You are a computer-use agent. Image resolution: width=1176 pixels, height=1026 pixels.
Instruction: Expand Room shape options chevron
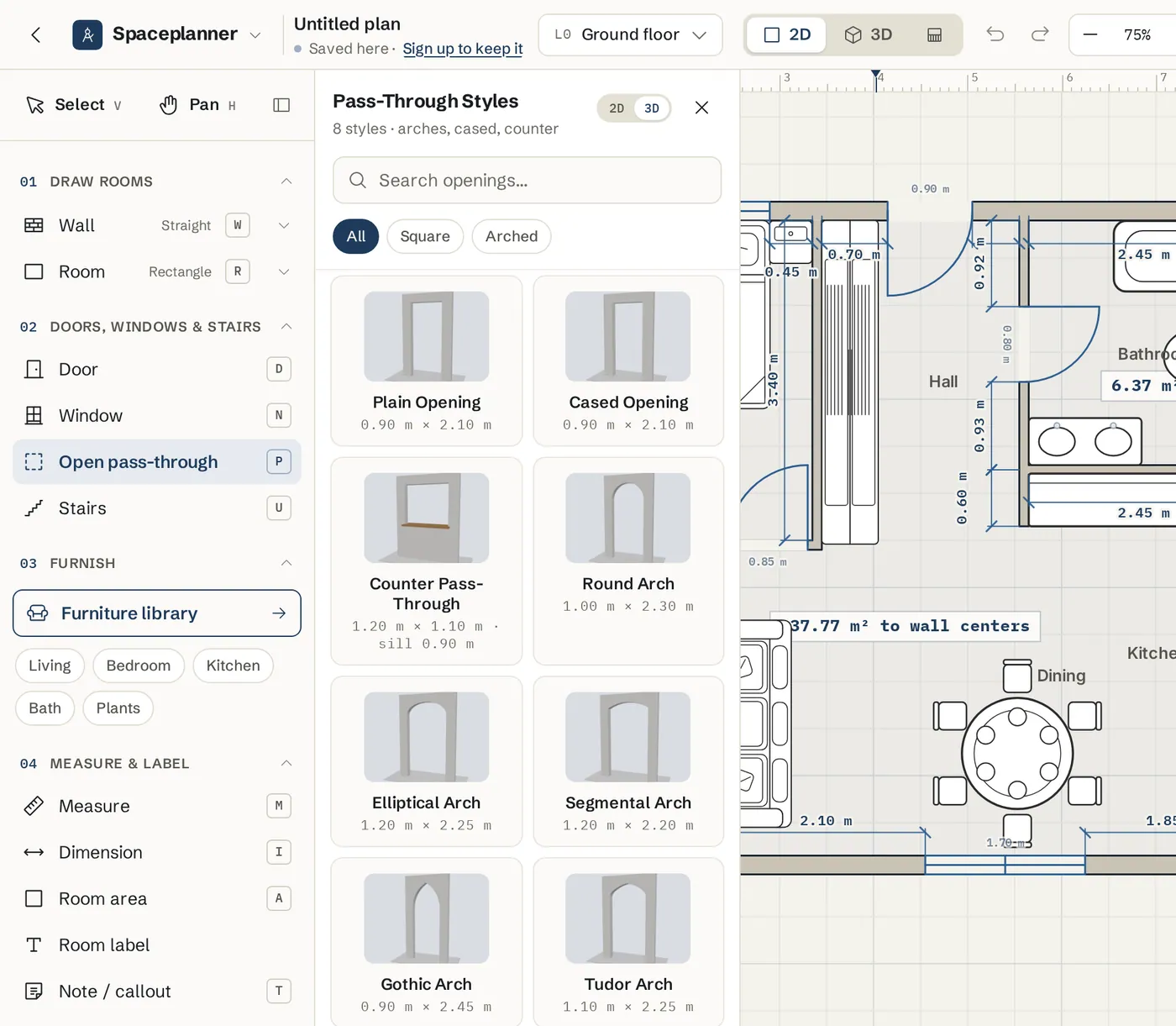click(x=284, y=271)
